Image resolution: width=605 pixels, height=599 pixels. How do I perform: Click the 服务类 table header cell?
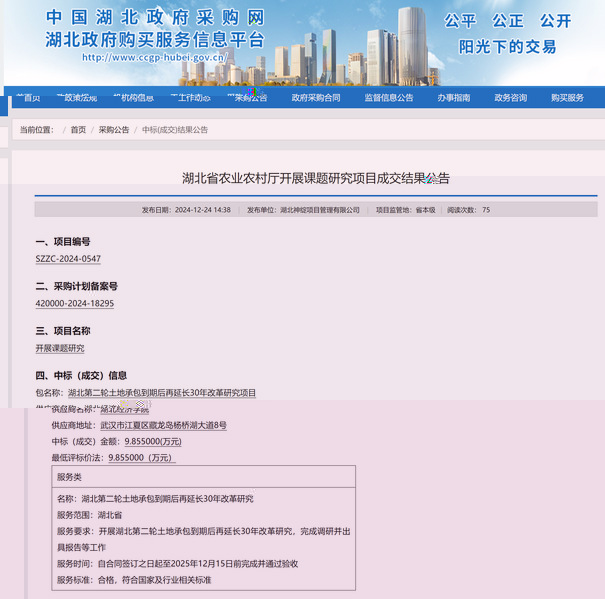tap(203, 477)
